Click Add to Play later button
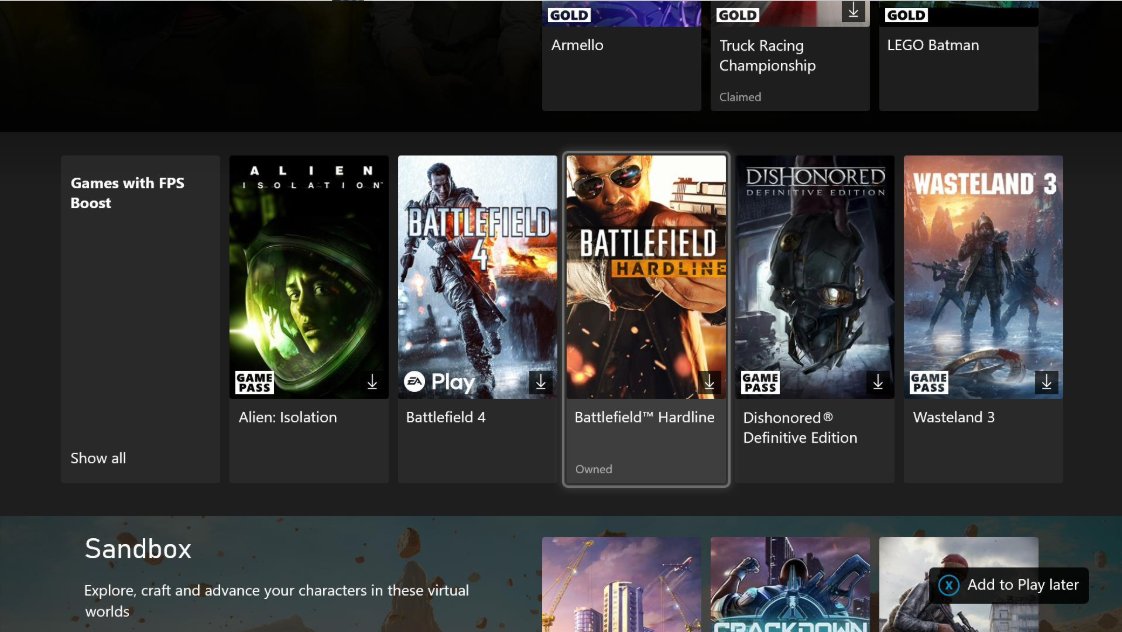Screen dimensions: 1122x632 click(1009, 585)
